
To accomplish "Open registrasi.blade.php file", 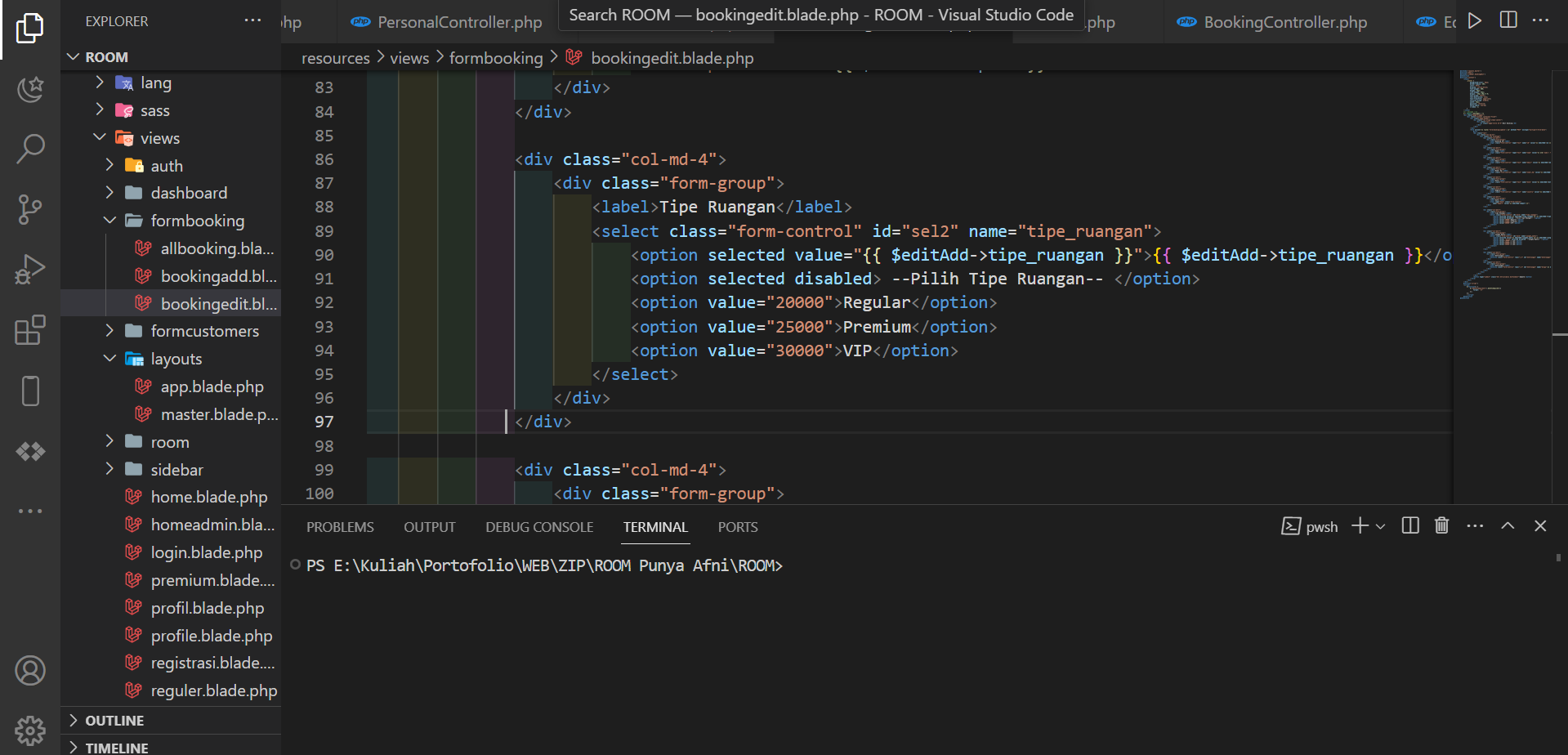I will (171, 663).
